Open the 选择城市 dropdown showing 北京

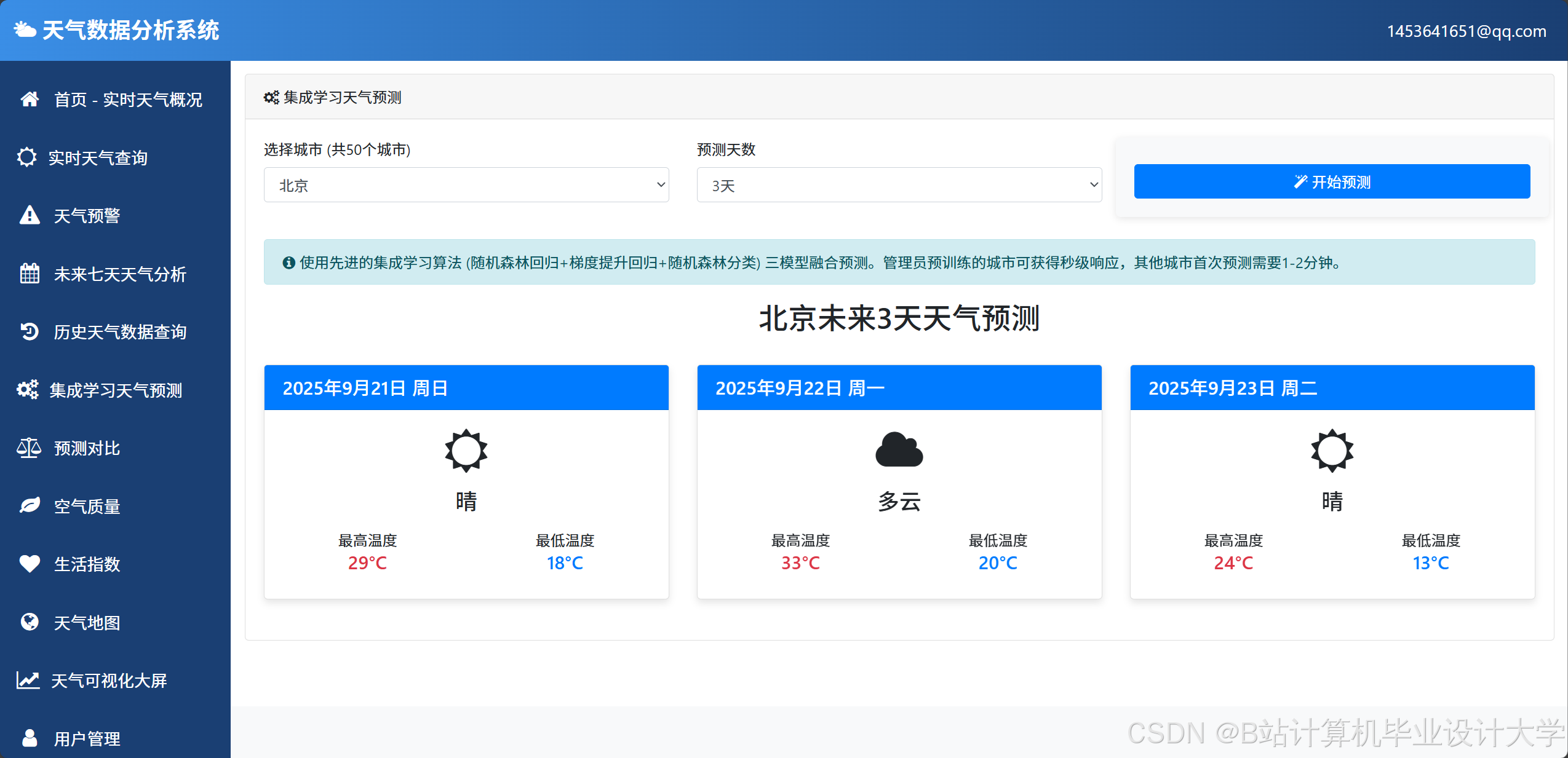click(466, 185)
